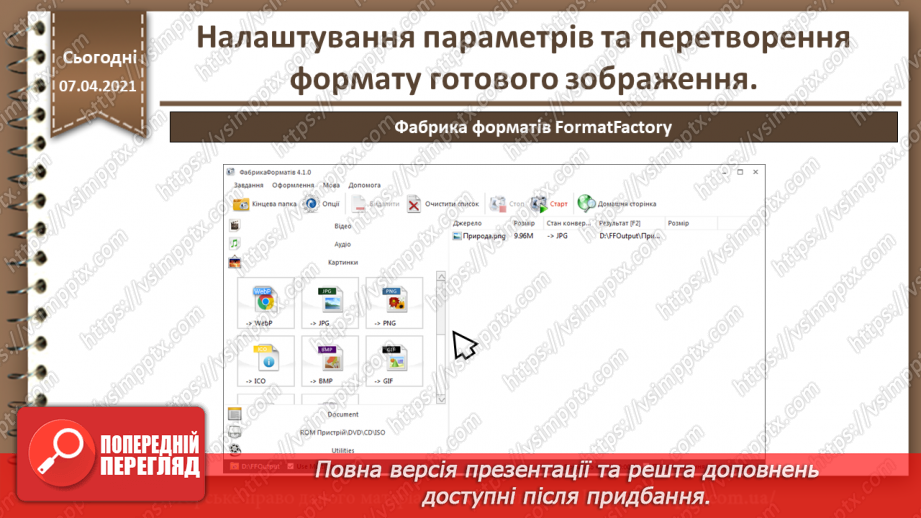Click the ROM device disc icon
921x518 pixels.
(234, 432)
